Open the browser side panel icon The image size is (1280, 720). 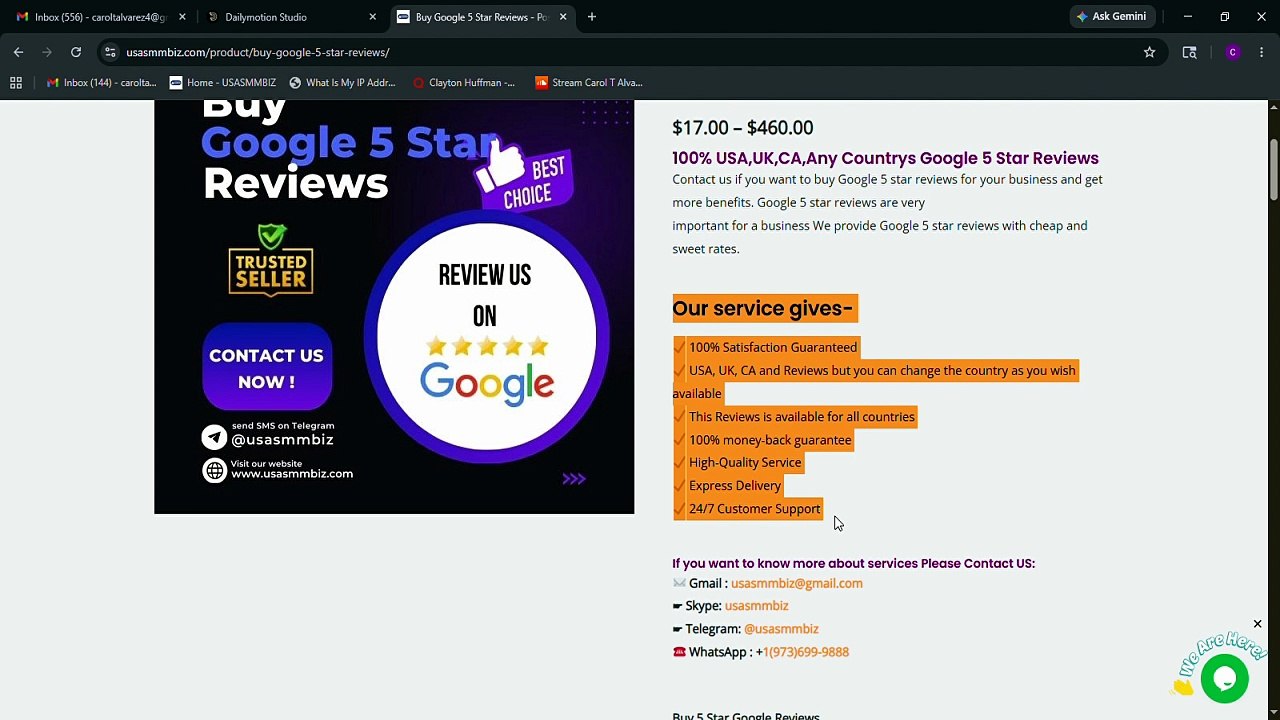point(1189,52)
